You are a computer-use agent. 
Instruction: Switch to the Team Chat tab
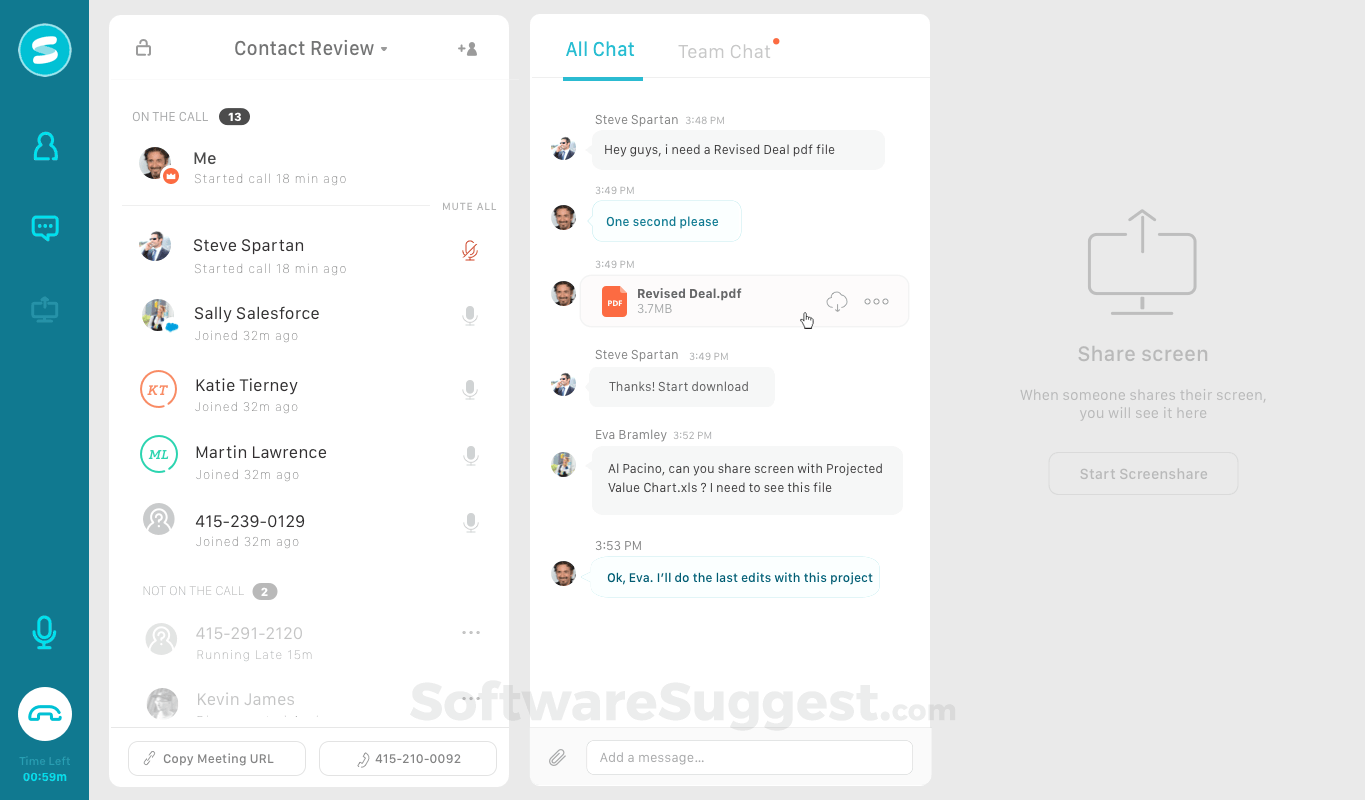click(x=724, y=50)
